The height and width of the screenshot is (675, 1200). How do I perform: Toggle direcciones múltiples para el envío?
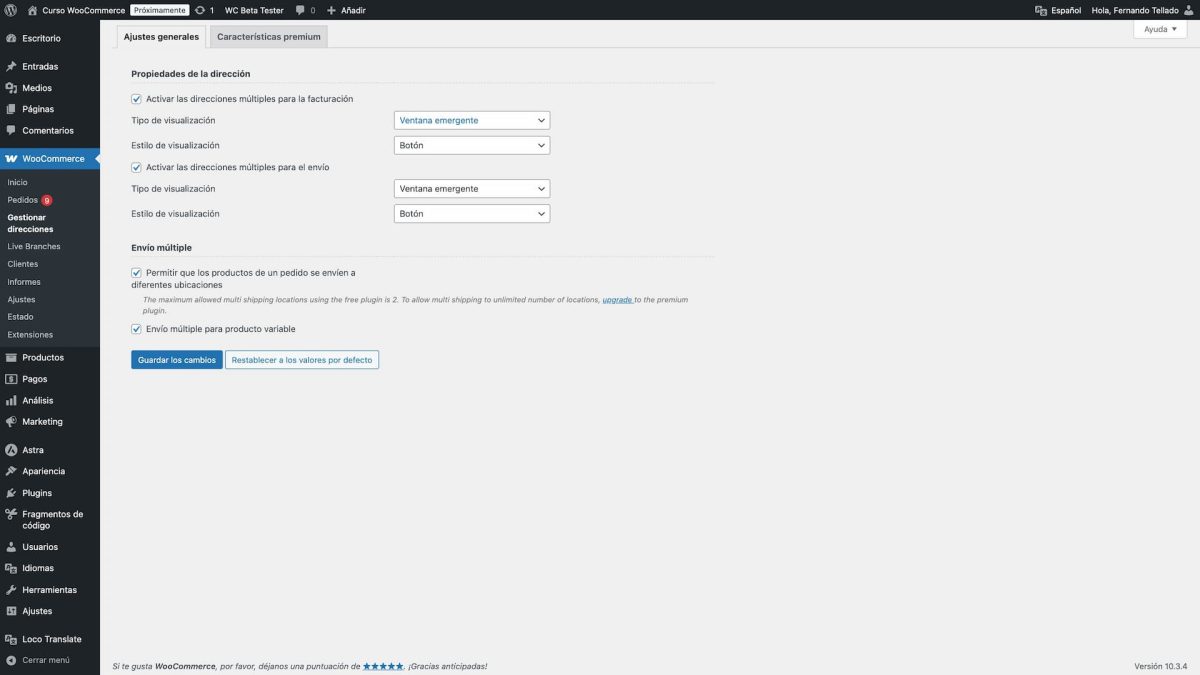[136, 167]
